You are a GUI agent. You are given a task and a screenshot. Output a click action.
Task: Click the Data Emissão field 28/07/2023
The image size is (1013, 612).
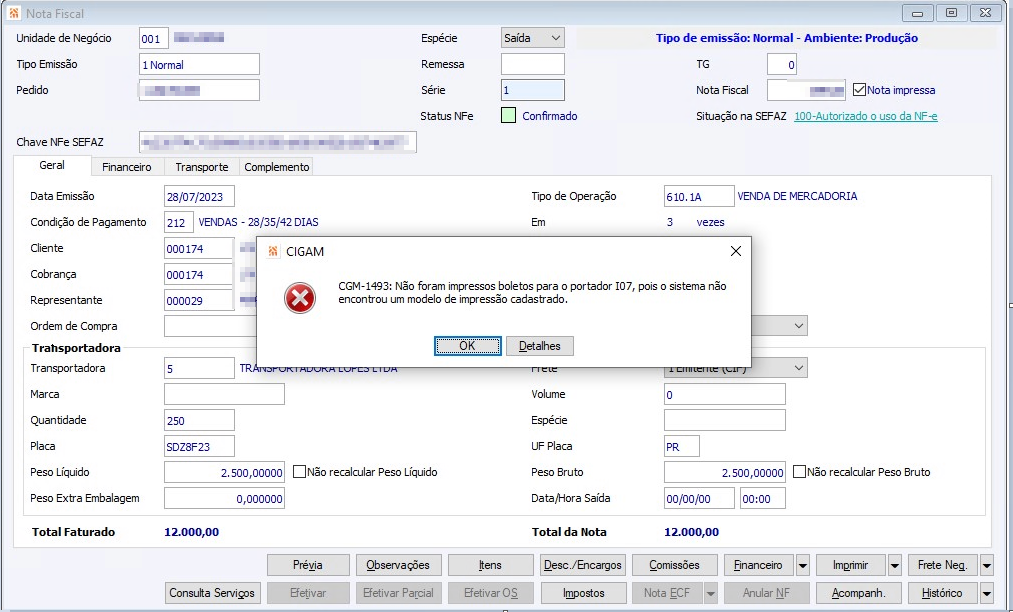pyautogui.click(x=199, y=196)
